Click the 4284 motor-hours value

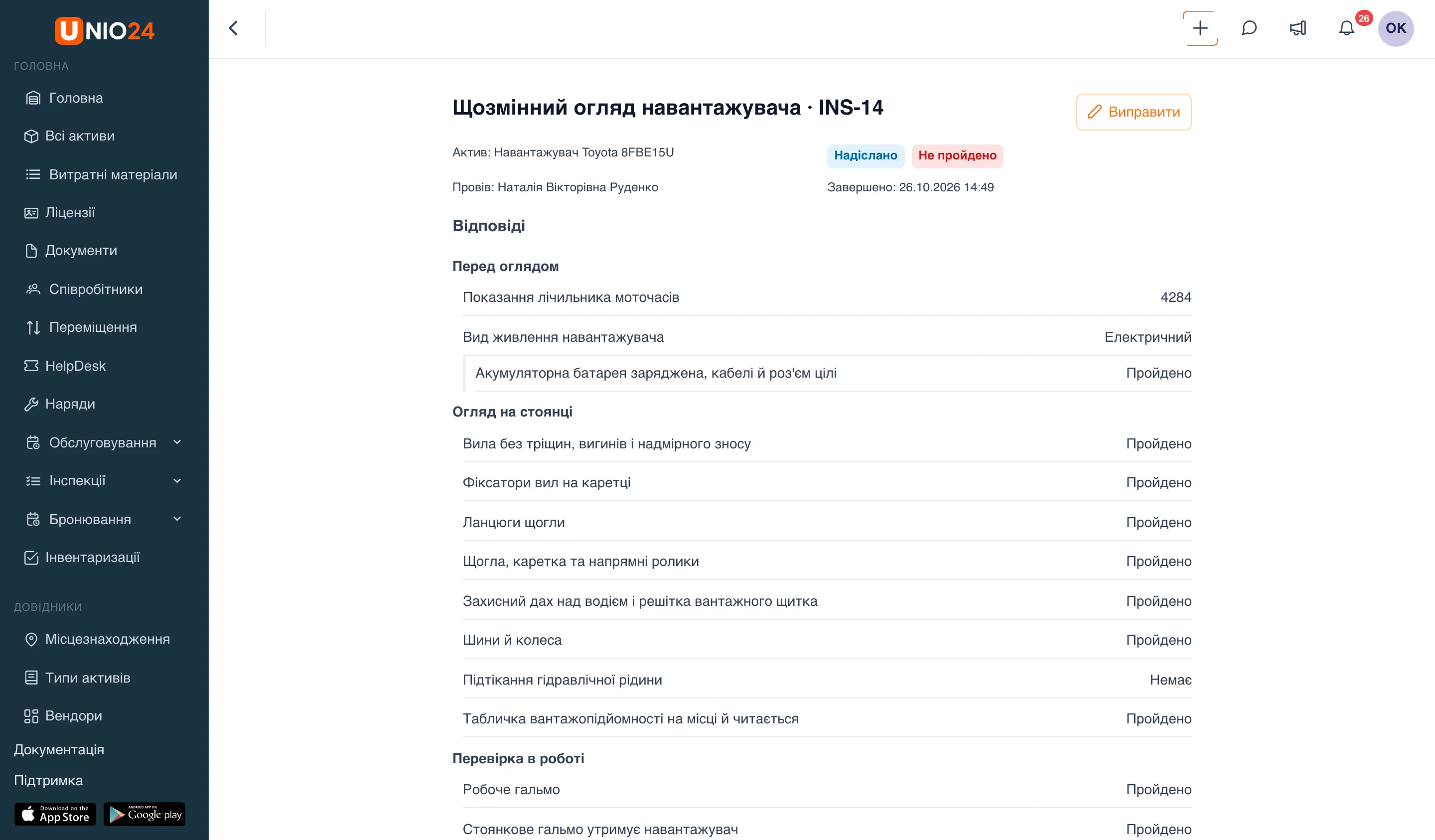1175,297
